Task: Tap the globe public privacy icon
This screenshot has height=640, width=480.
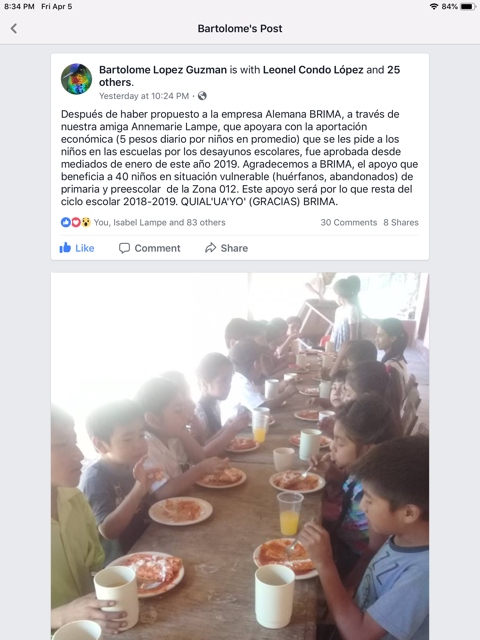Action: 202,96
